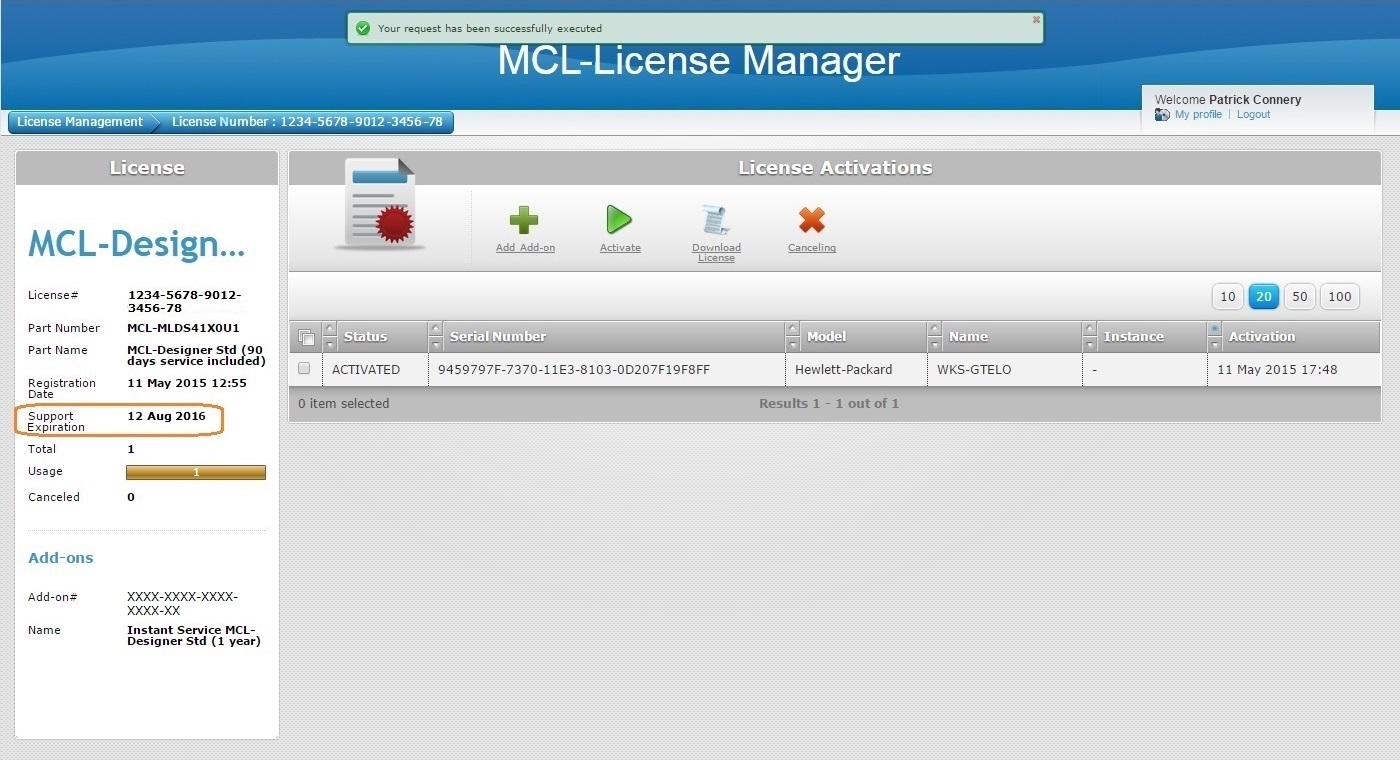Set page size to 50 results
The image size is (1400, 760).
(x=1299, y=297)
